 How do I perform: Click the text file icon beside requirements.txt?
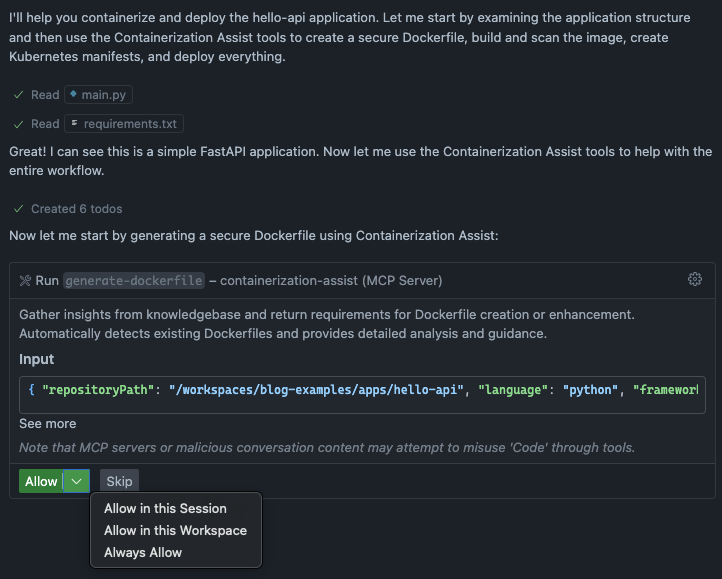[74, 124]
